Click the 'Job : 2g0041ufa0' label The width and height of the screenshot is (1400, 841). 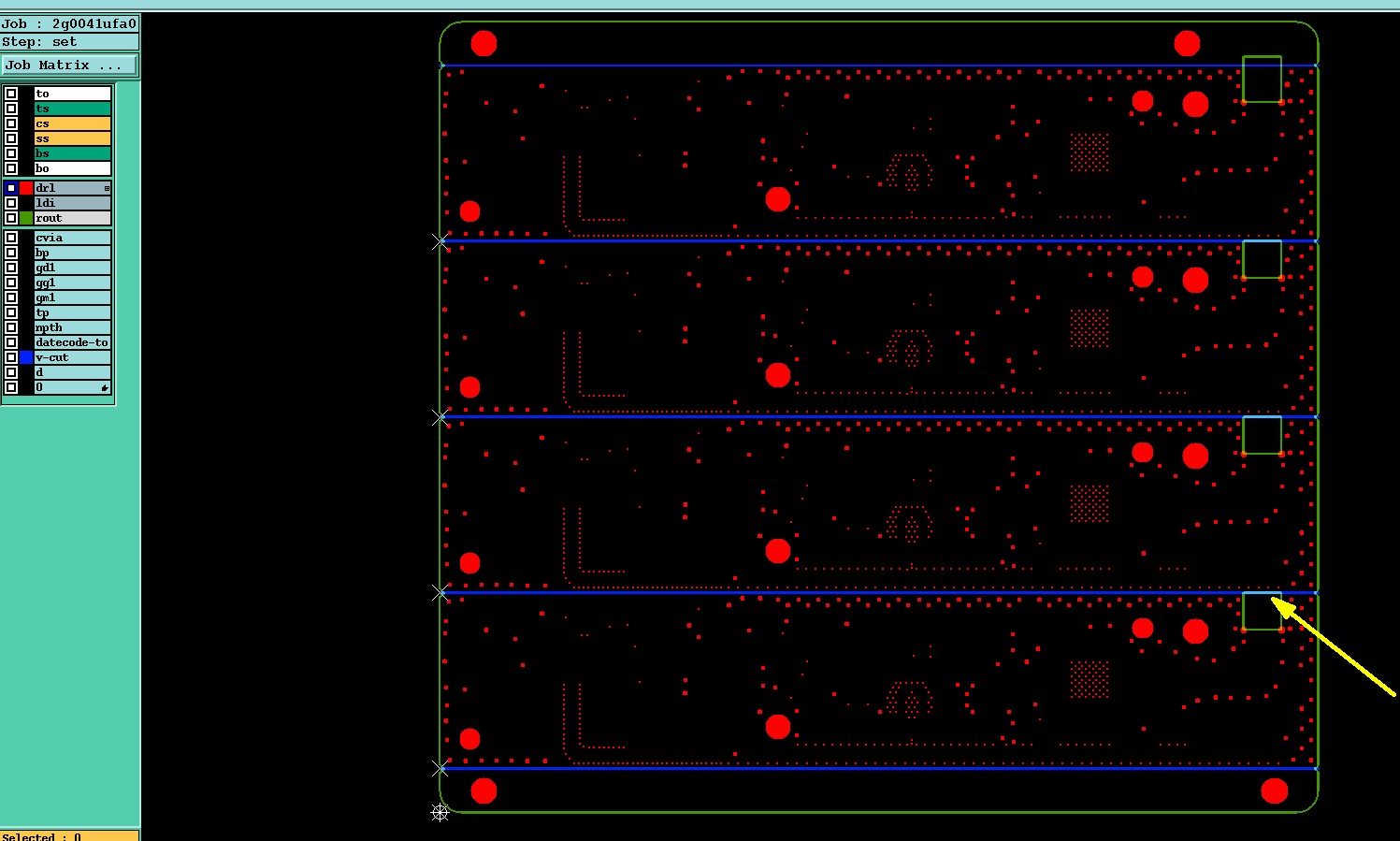tap(69, 24)
